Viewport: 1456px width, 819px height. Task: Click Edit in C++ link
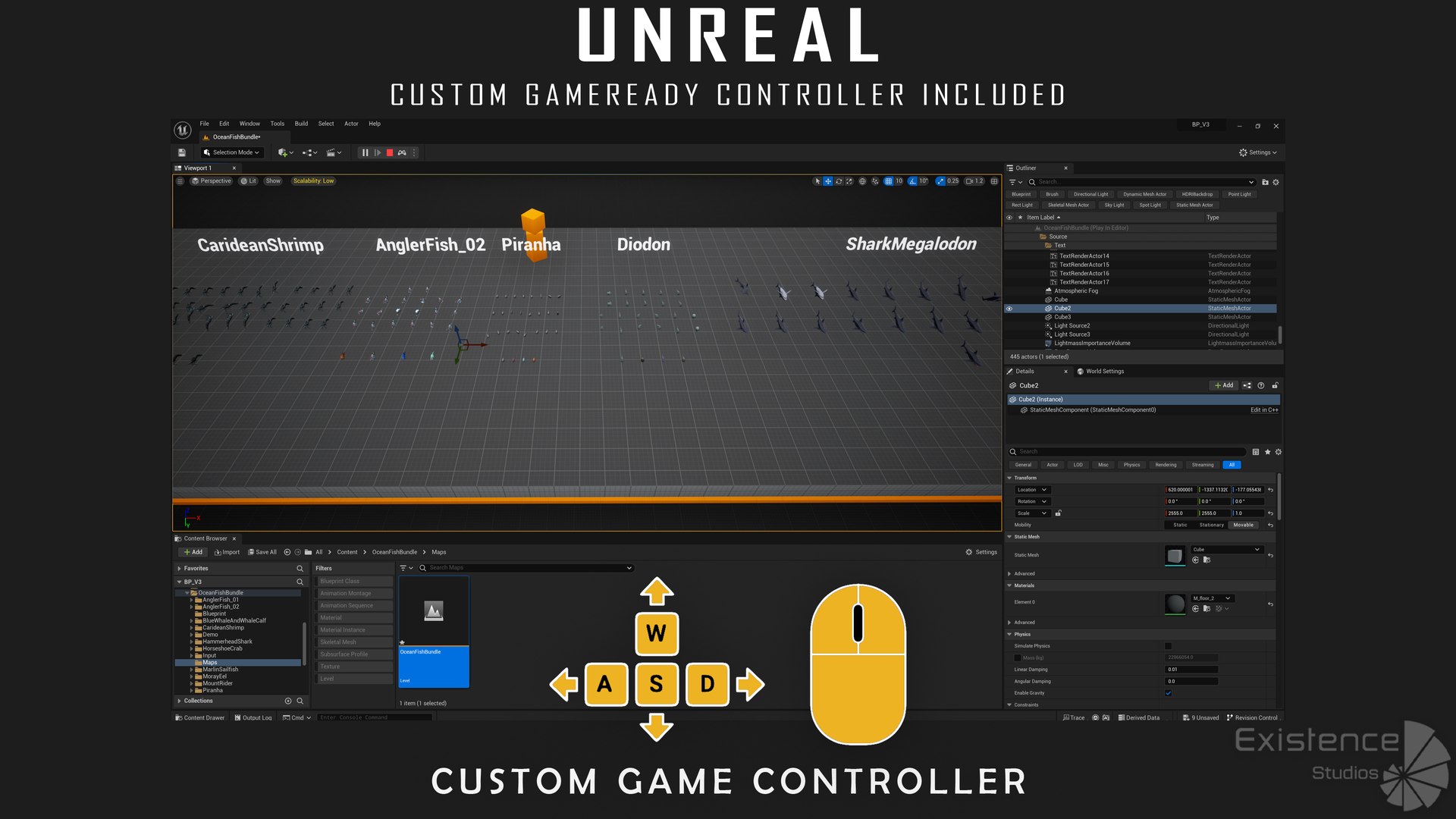pyautogui.click(x=1264, y=410)
